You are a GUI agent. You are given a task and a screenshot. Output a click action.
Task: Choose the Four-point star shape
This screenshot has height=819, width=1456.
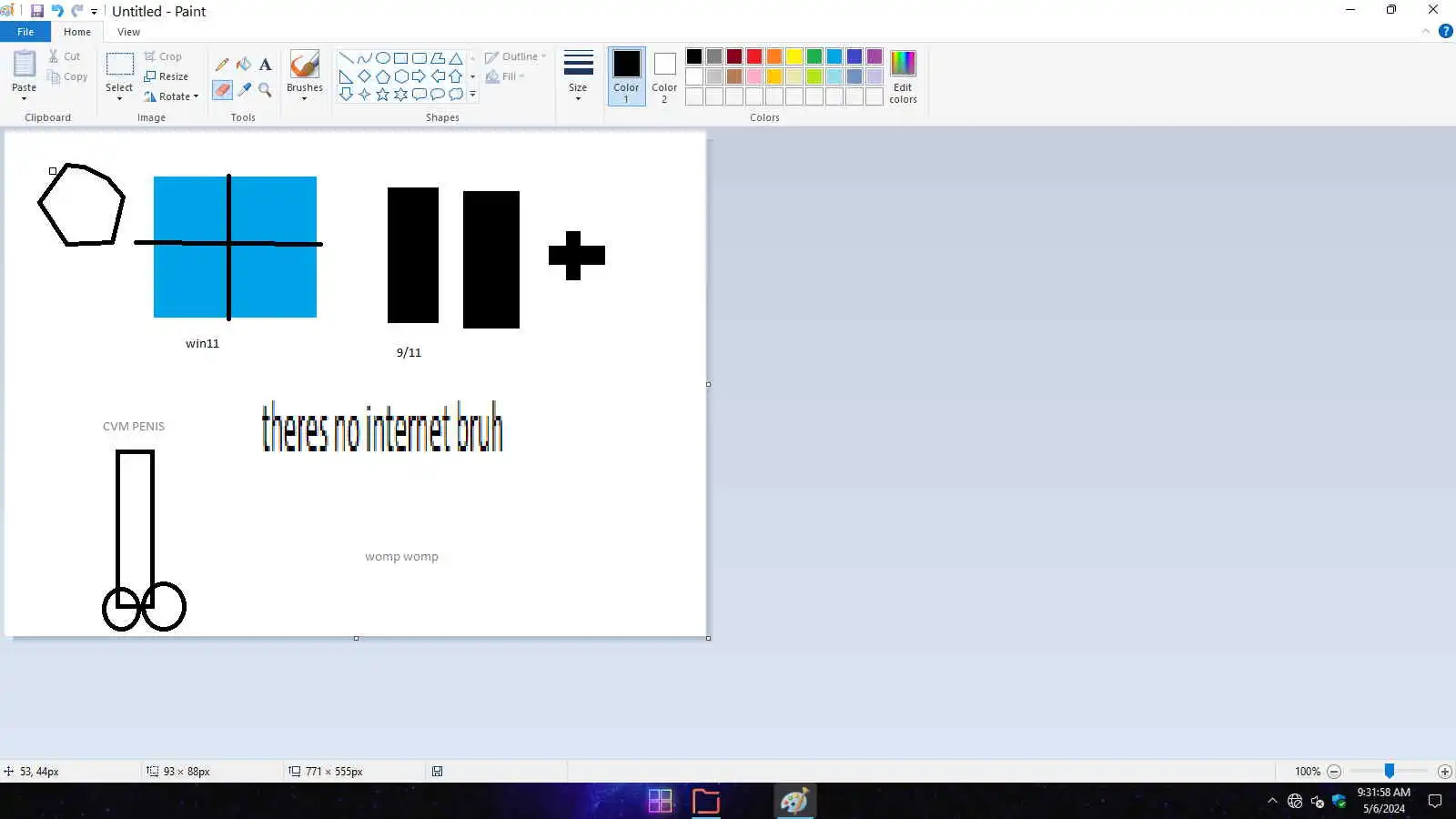(x=365, y=95)
